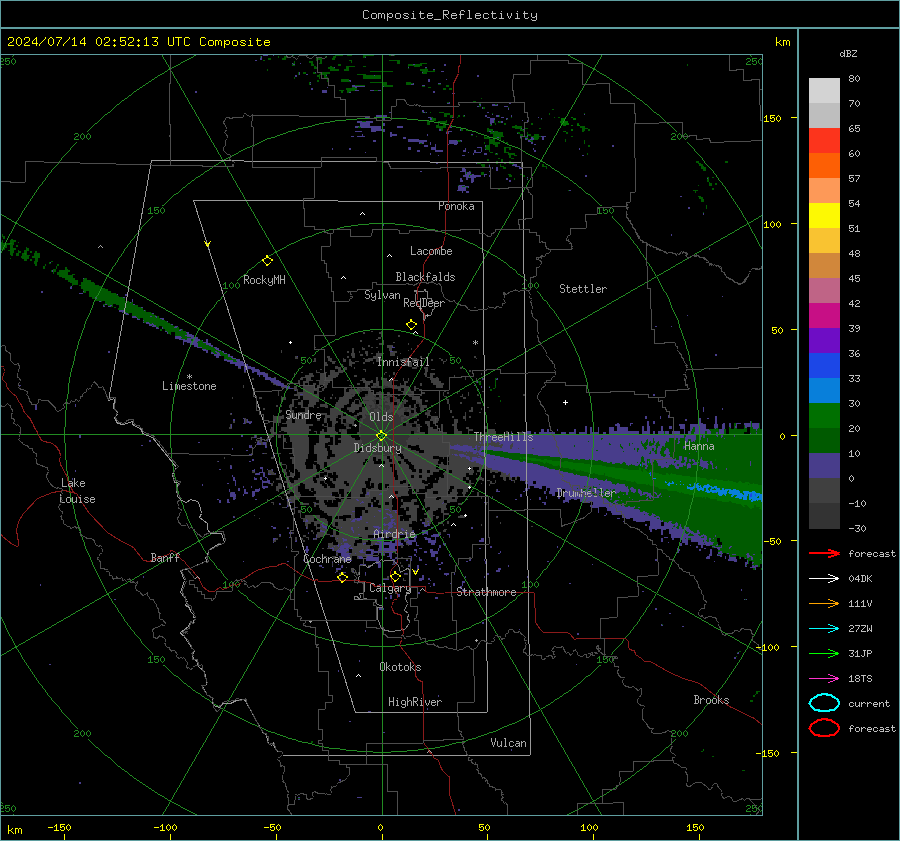Click the Innisfail city label
900x841 pixels.
[403, 362]
